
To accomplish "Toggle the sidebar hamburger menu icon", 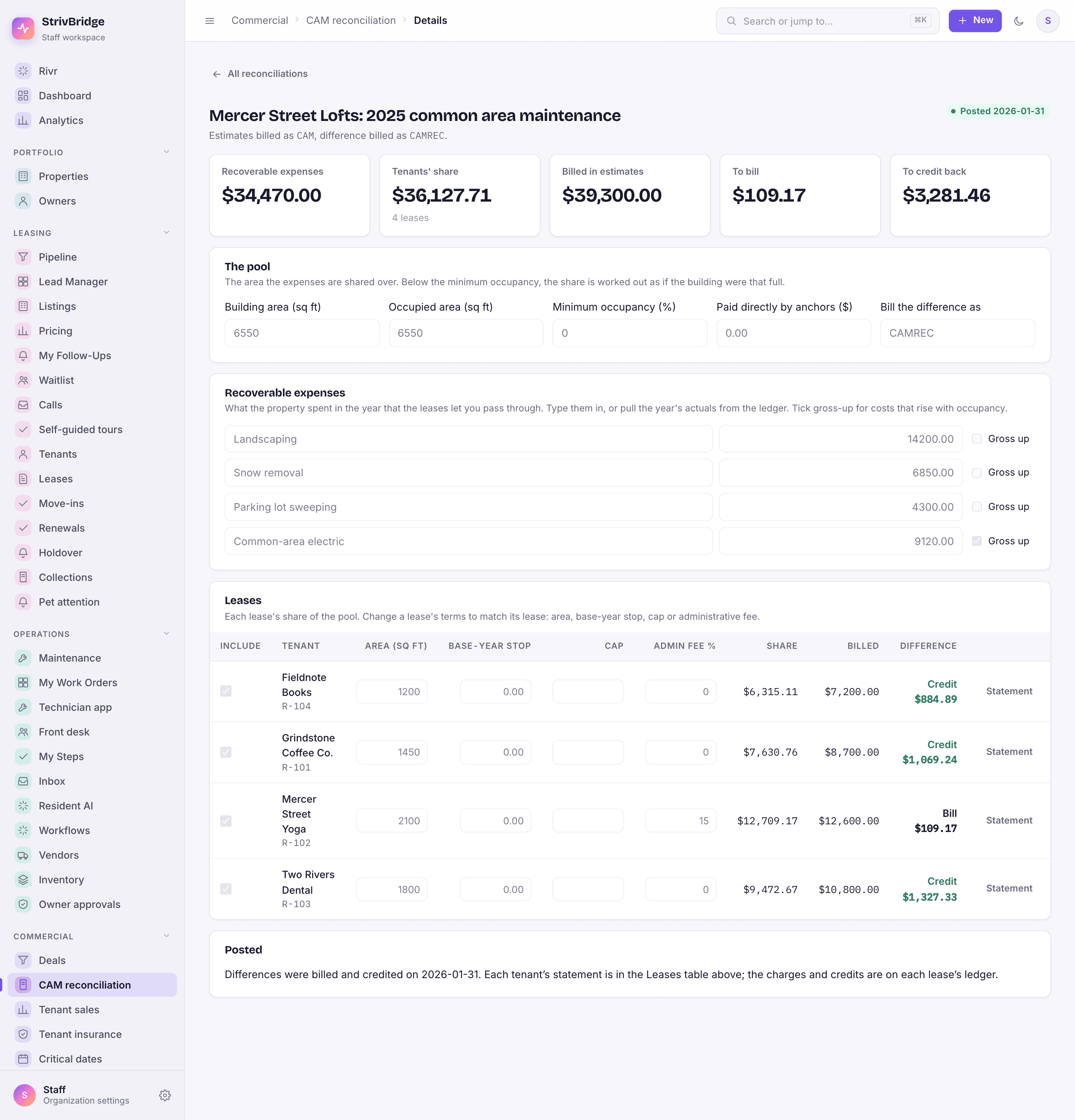I will tap(210, 21).
